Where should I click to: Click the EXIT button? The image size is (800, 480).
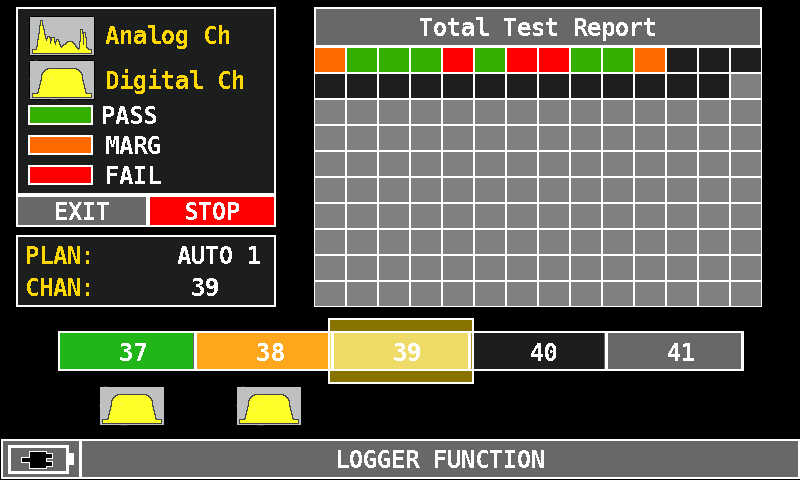82,211
